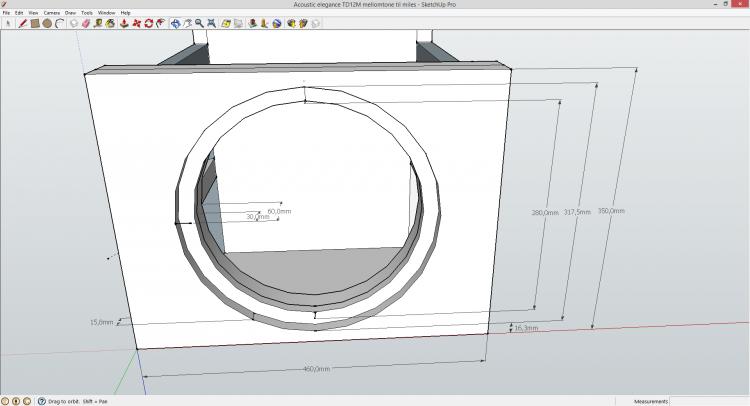Select the Arc tool
The image size is (750, 406).
(x=59, y=23)
